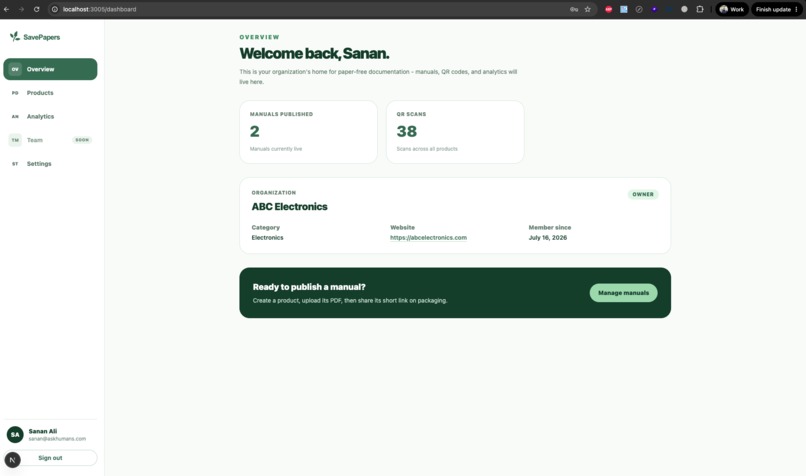Click the AN icon beside Analytics
The width and height of the screenshot is (806, 476).
coord(15,117)
